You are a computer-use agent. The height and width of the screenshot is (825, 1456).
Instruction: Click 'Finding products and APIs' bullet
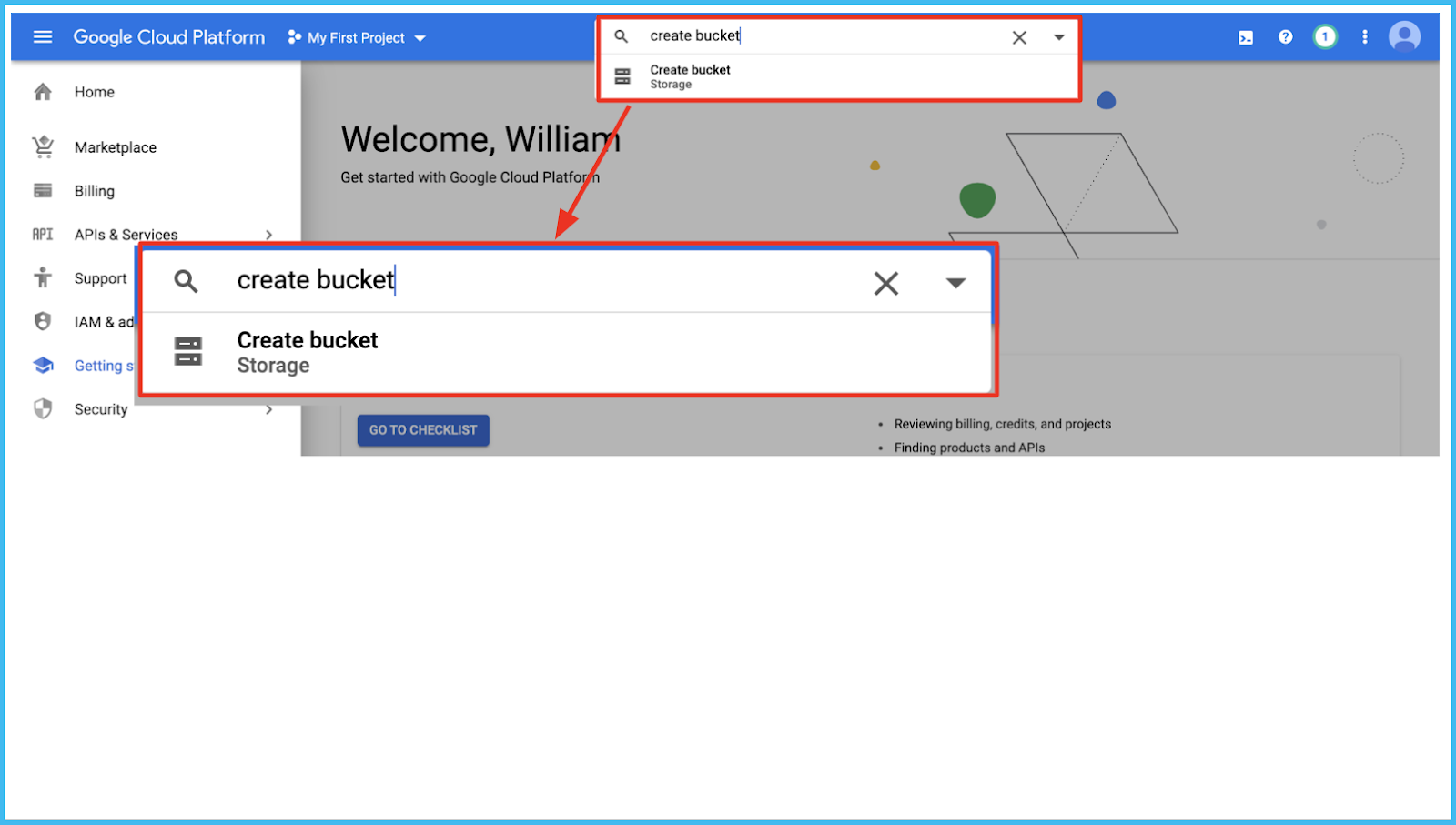pyautogui.click(x=970, y=448)
